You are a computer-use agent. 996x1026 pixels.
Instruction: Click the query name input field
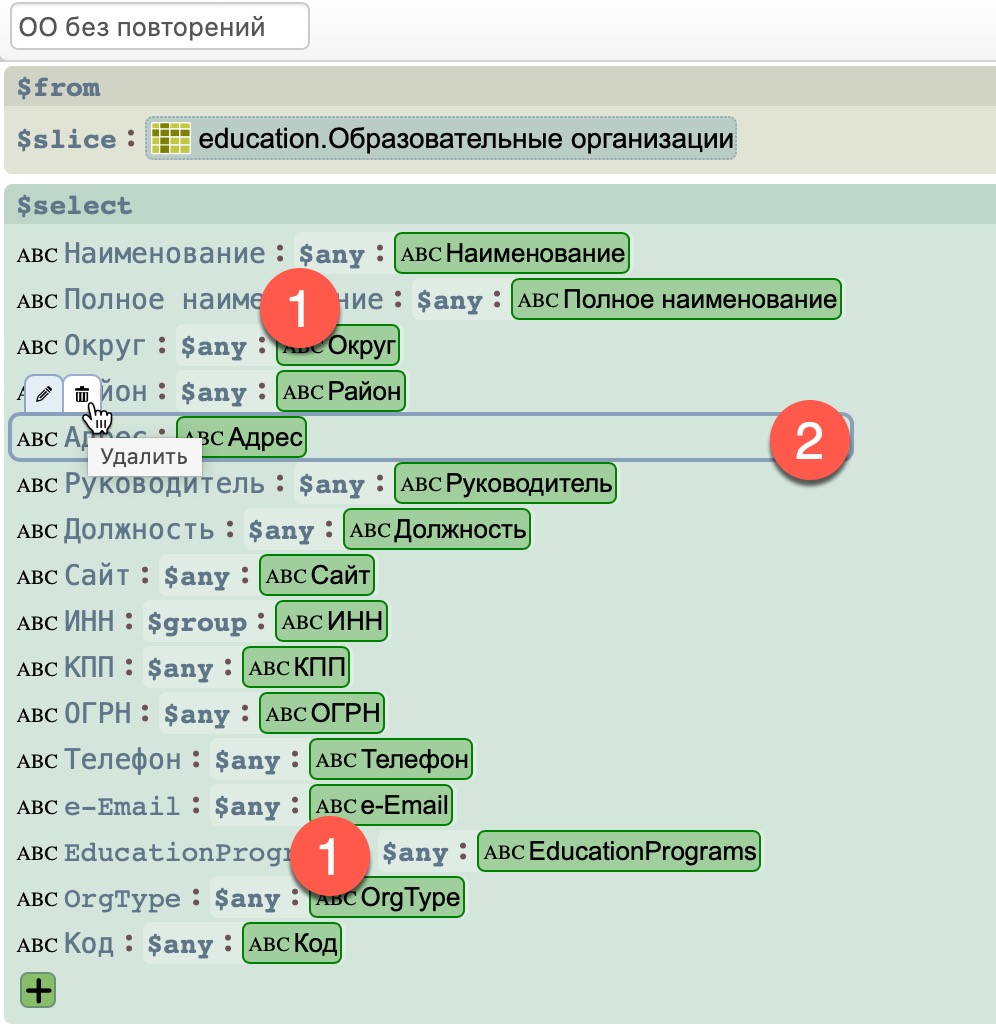coord(160,28)
